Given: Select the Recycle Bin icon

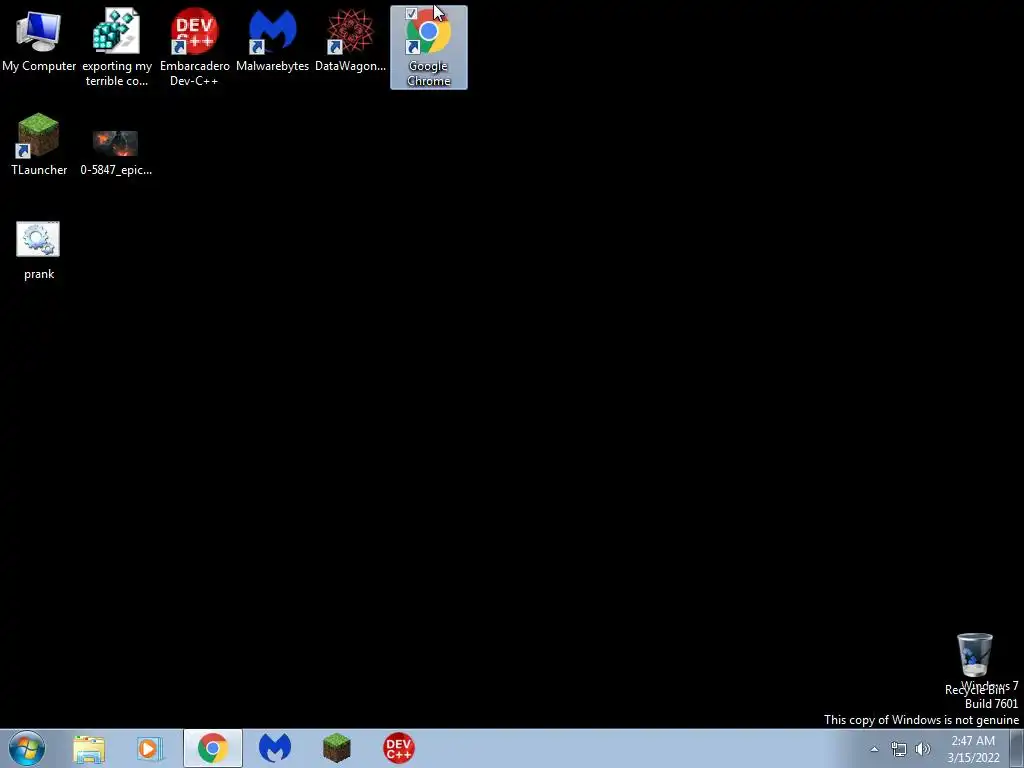Looking at the screenshot, I should 974,663.
